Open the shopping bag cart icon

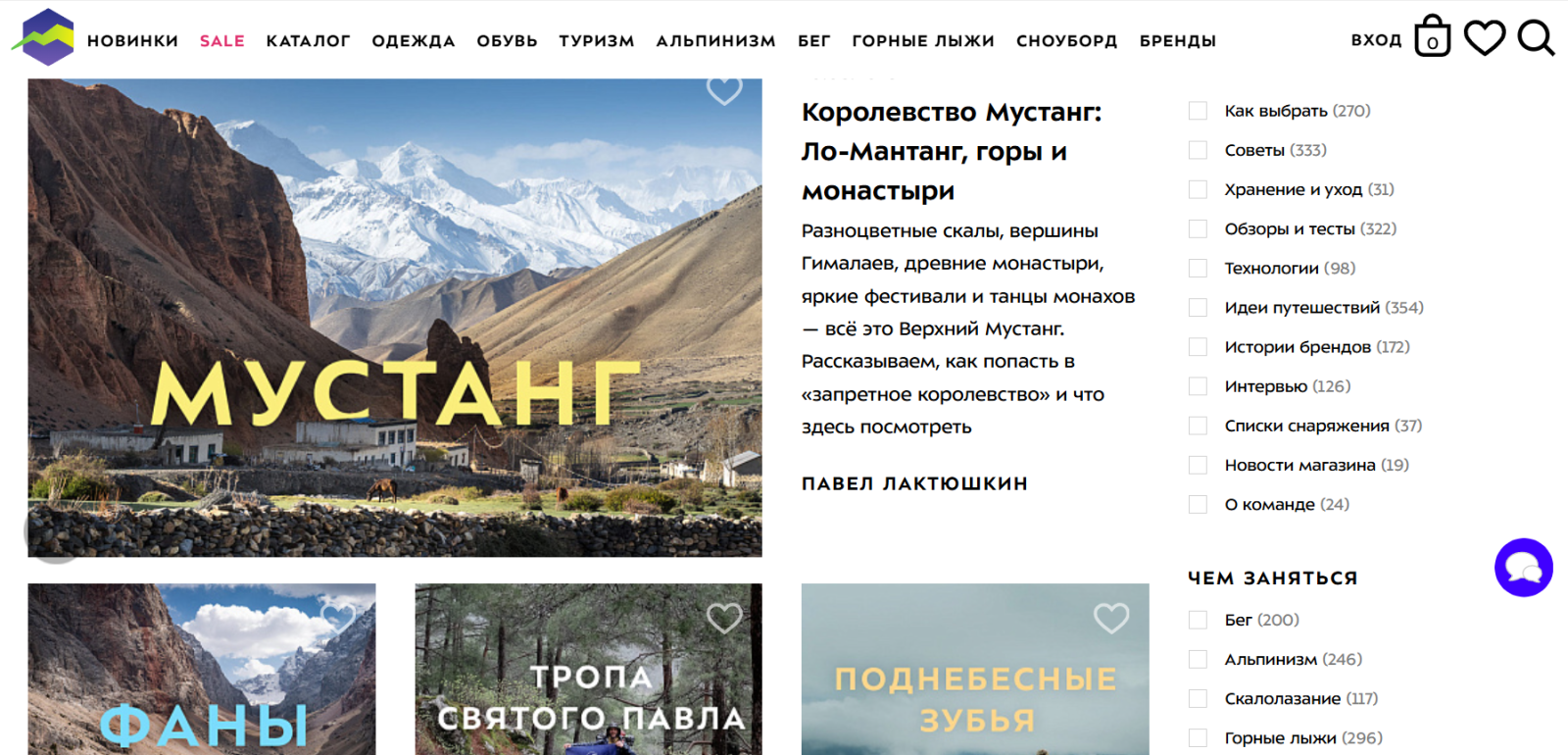tap(1432, 36)
